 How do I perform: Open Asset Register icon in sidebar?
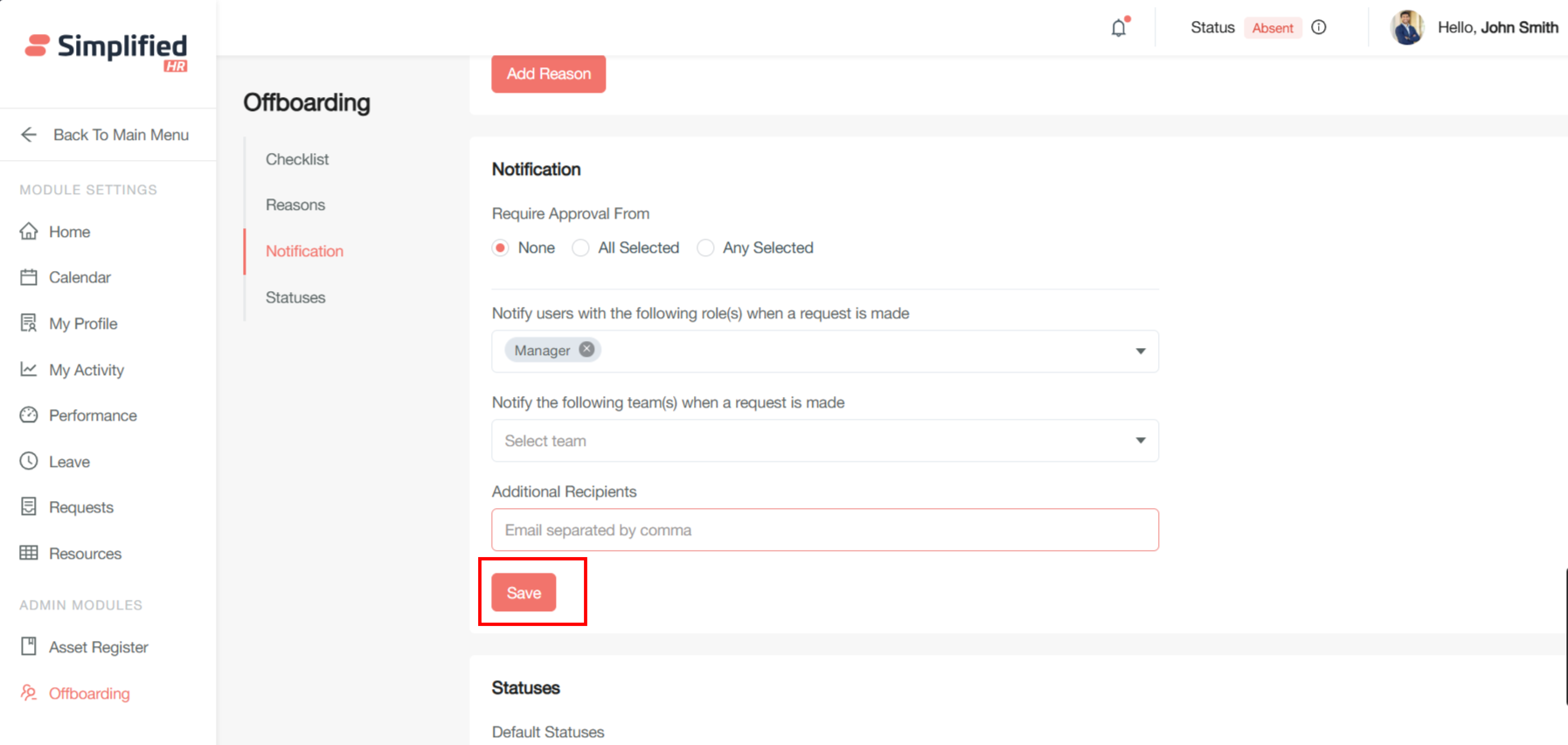click(x=29, y=646)
